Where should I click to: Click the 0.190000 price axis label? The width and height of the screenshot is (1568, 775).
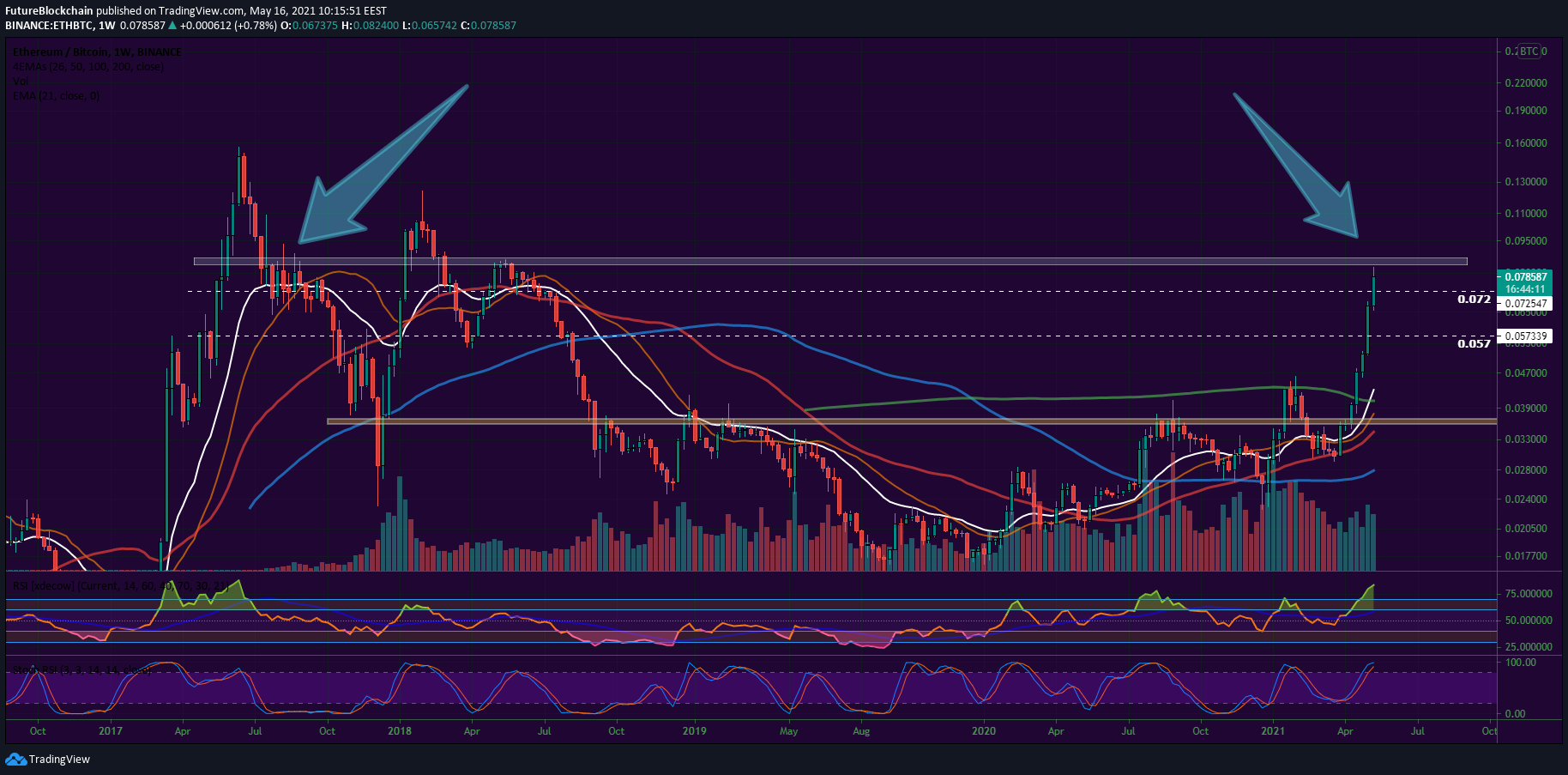click(x=1526, y=111)
